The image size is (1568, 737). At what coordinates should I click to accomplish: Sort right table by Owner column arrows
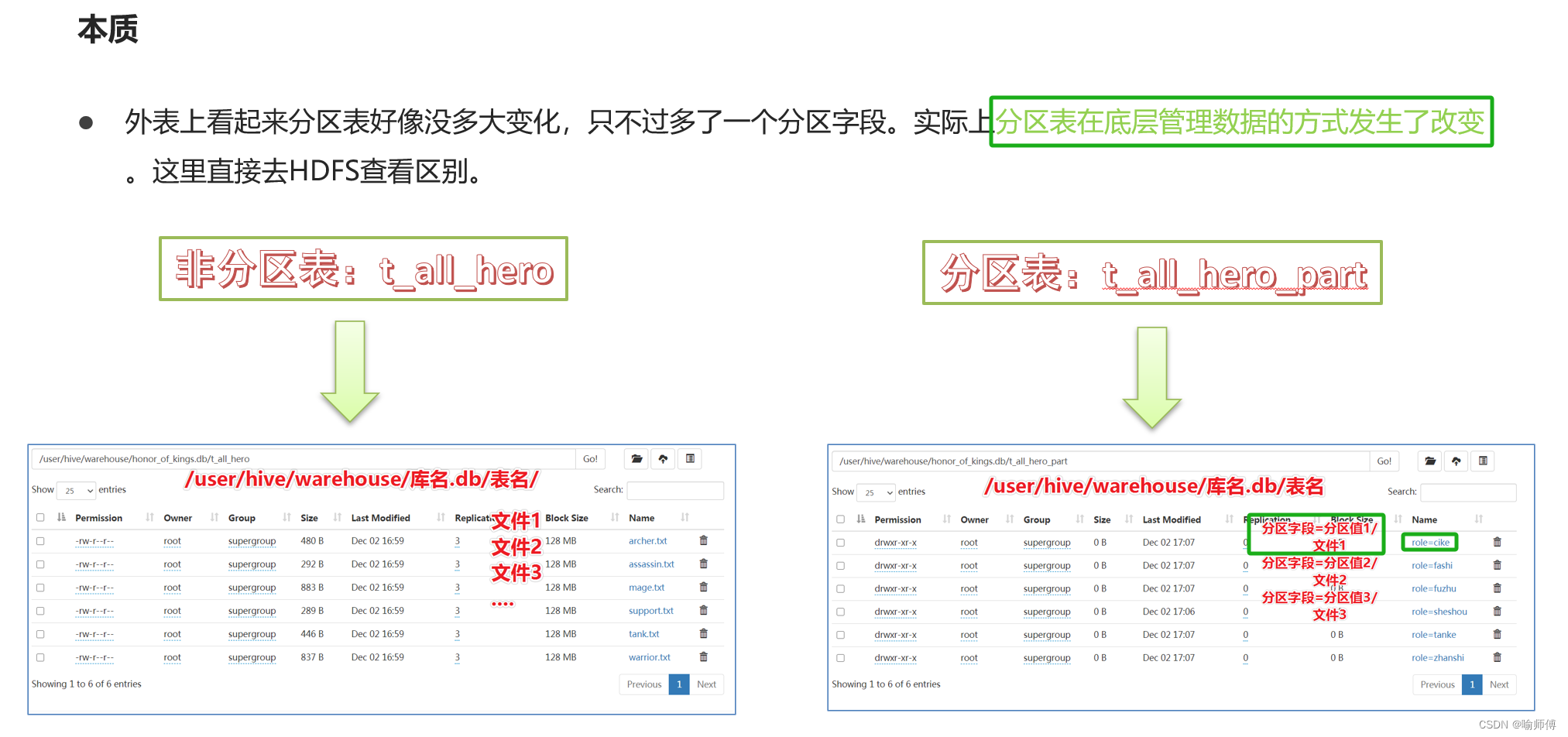pos(1010,519)
